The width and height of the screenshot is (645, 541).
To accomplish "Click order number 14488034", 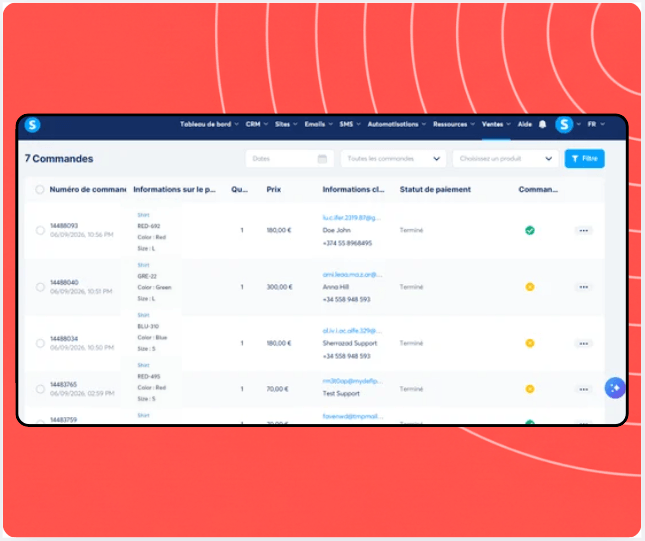I will (64, 339).
